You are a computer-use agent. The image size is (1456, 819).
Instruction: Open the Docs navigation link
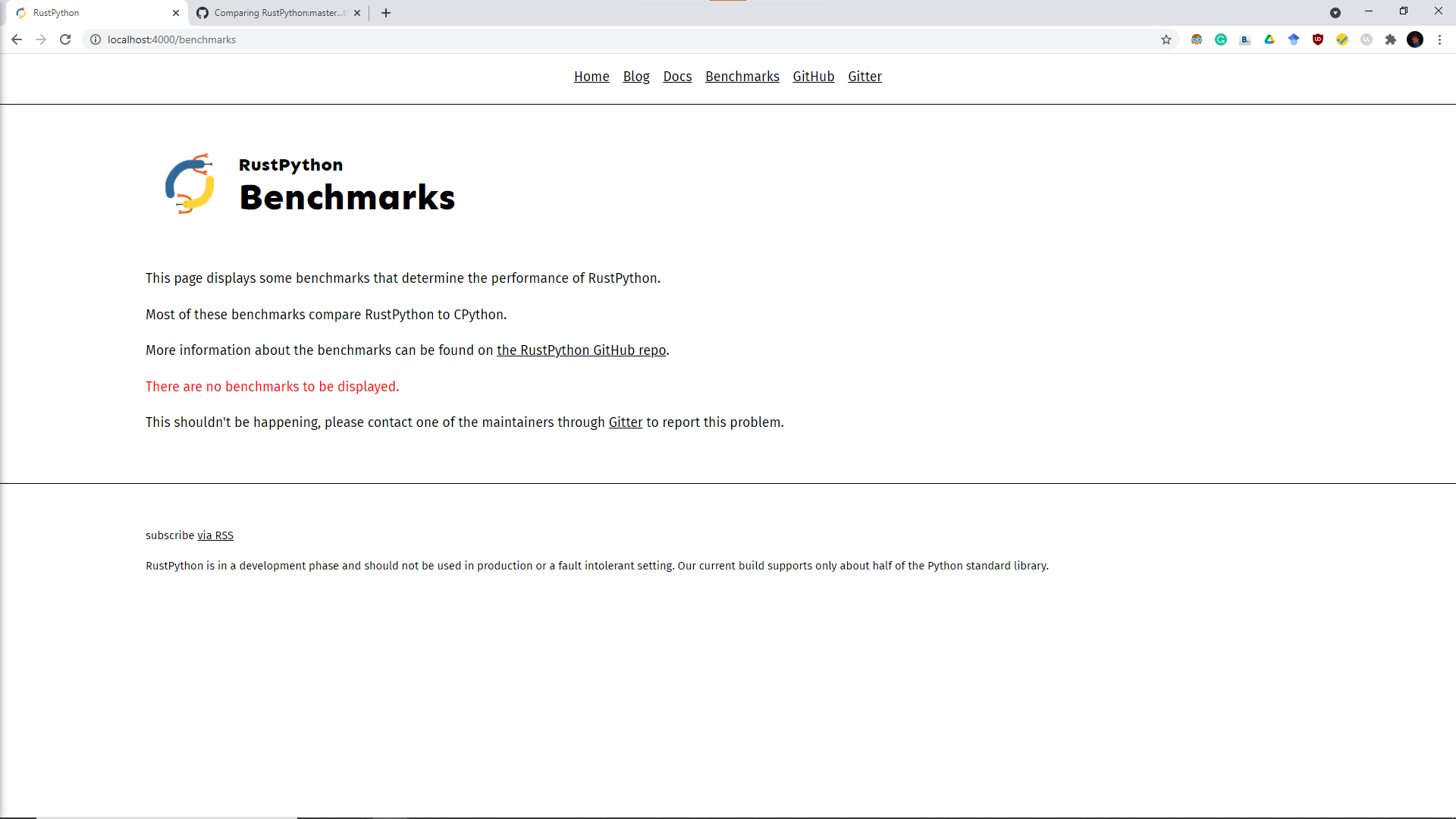click(x=677, y=77)
